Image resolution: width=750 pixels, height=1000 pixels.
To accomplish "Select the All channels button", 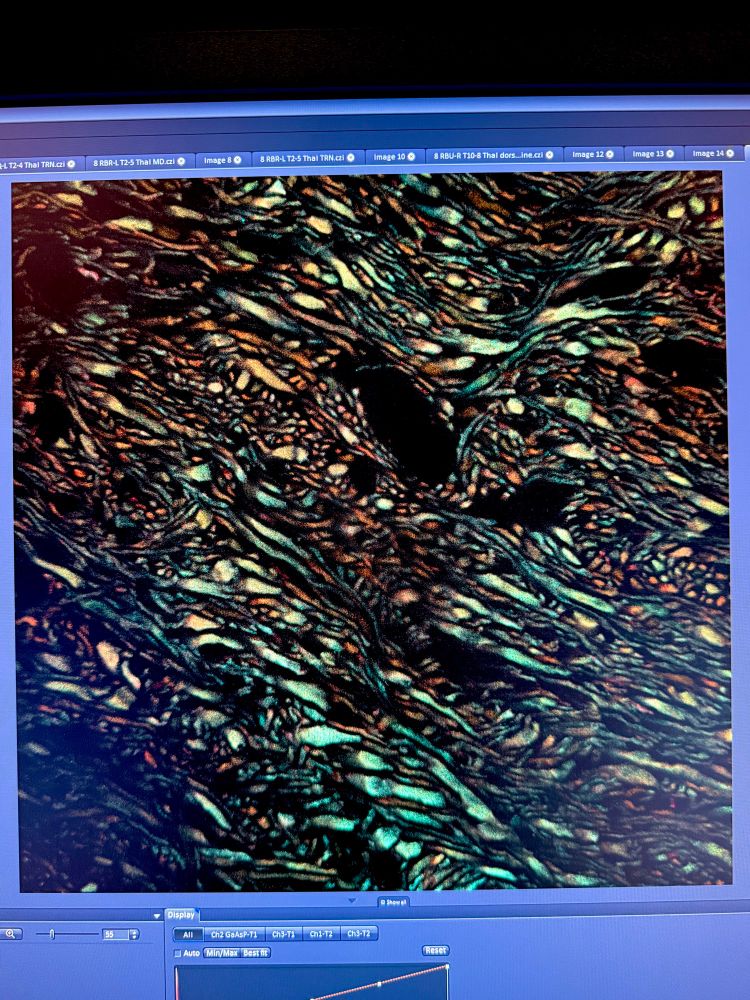I will click(x=188, y=934).
